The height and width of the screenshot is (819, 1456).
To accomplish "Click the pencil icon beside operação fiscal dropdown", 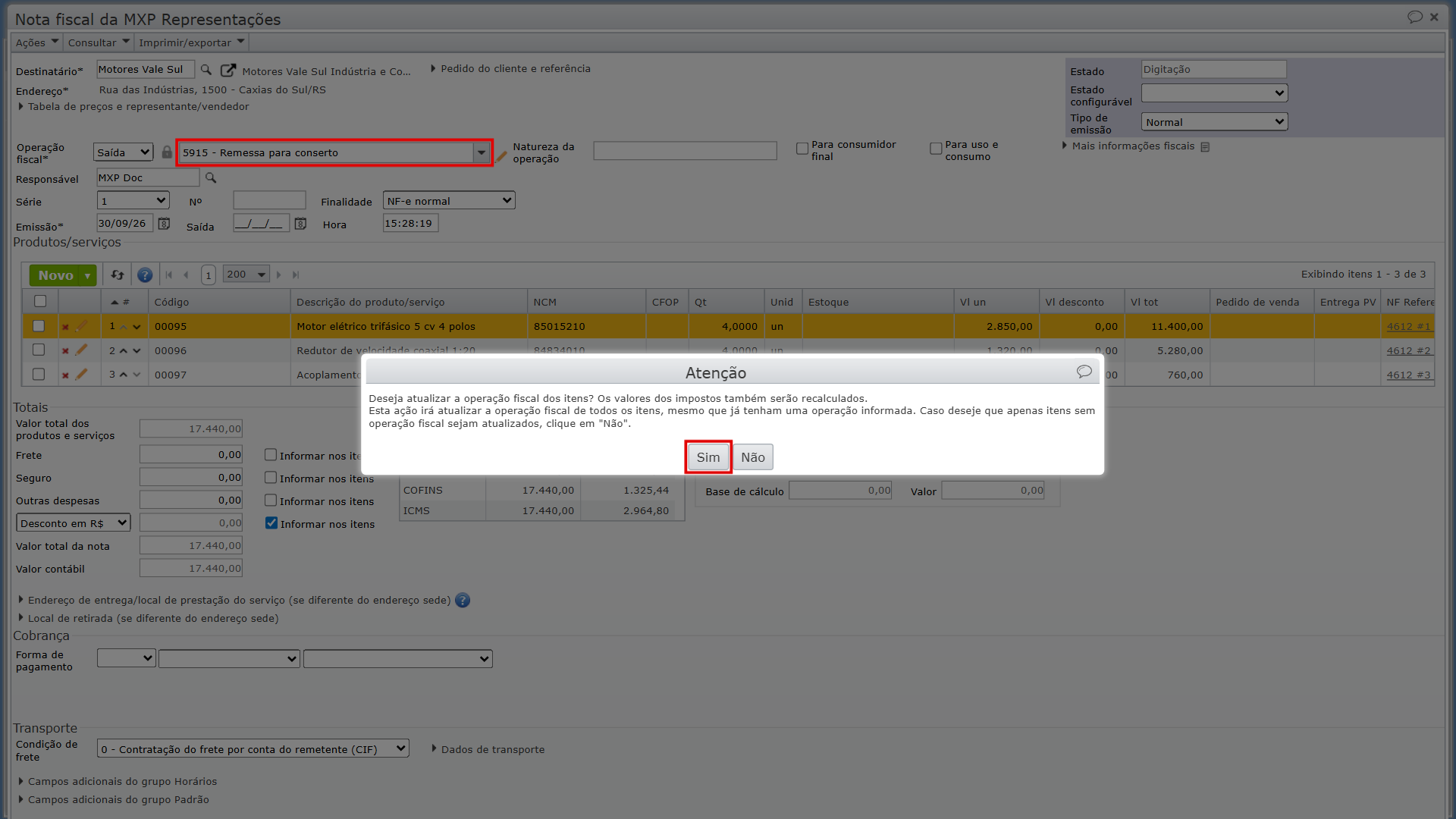I will (501, 155).
